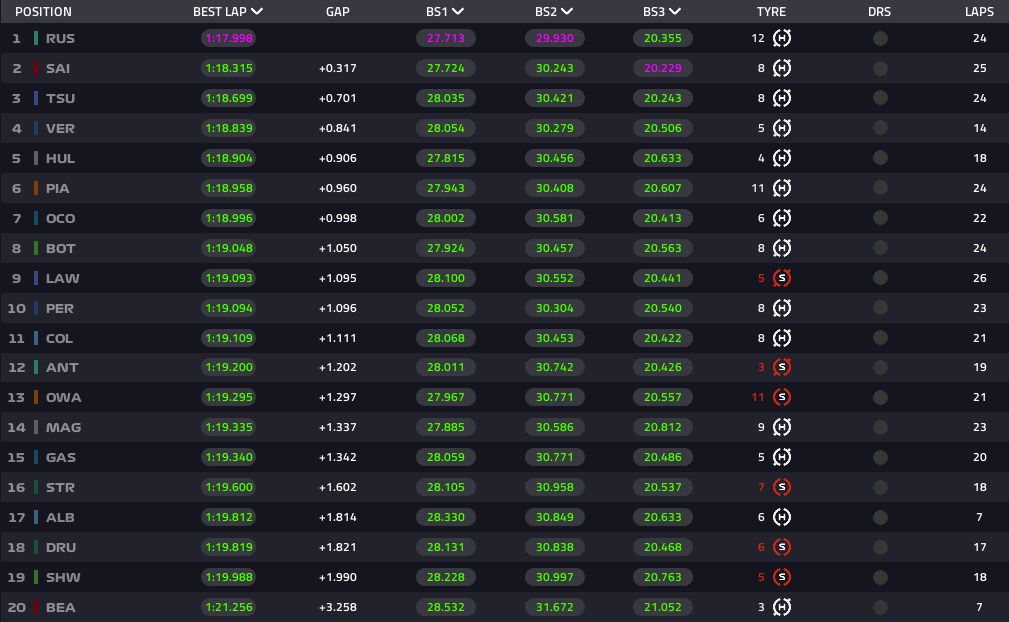Click the soft tyre icon for SHW
Viewport: 1009px width, 622px height.
[x=781, y=577]
